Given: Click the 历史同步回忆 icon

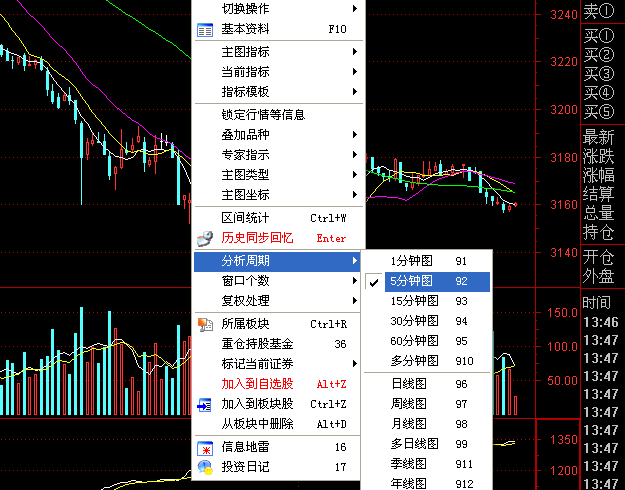Looking at the screenshot, I should [205, 238].
